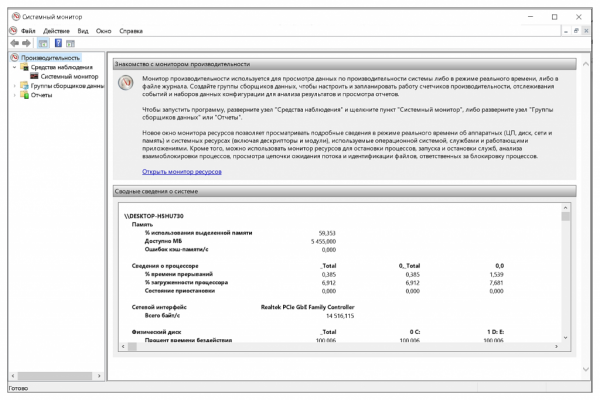This screenshot has width=600, height=400.
Task: Minimize the inner MDI child window
Action: (x=566, y=31)
